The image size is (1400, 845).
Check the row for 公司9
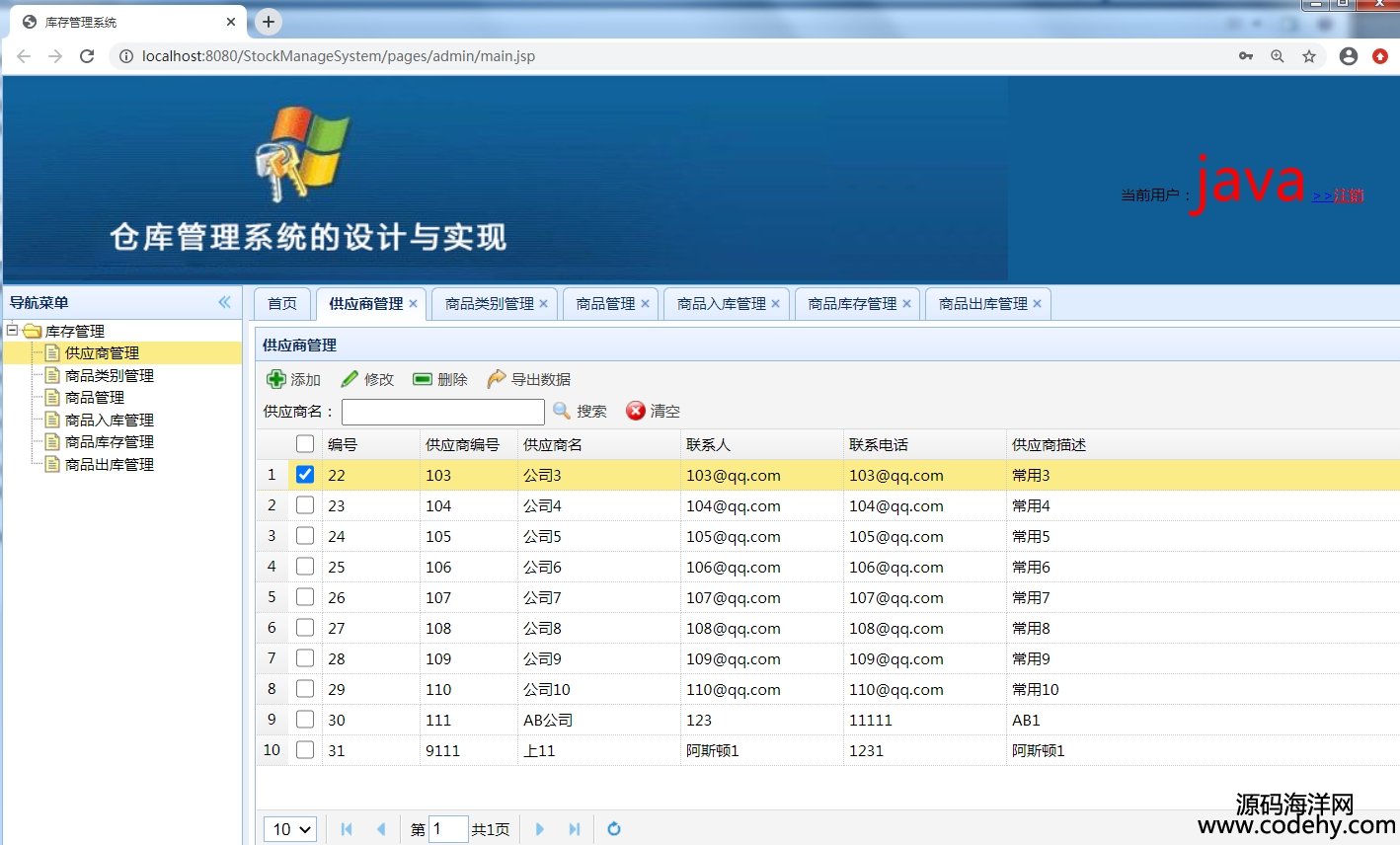point(305,658)
